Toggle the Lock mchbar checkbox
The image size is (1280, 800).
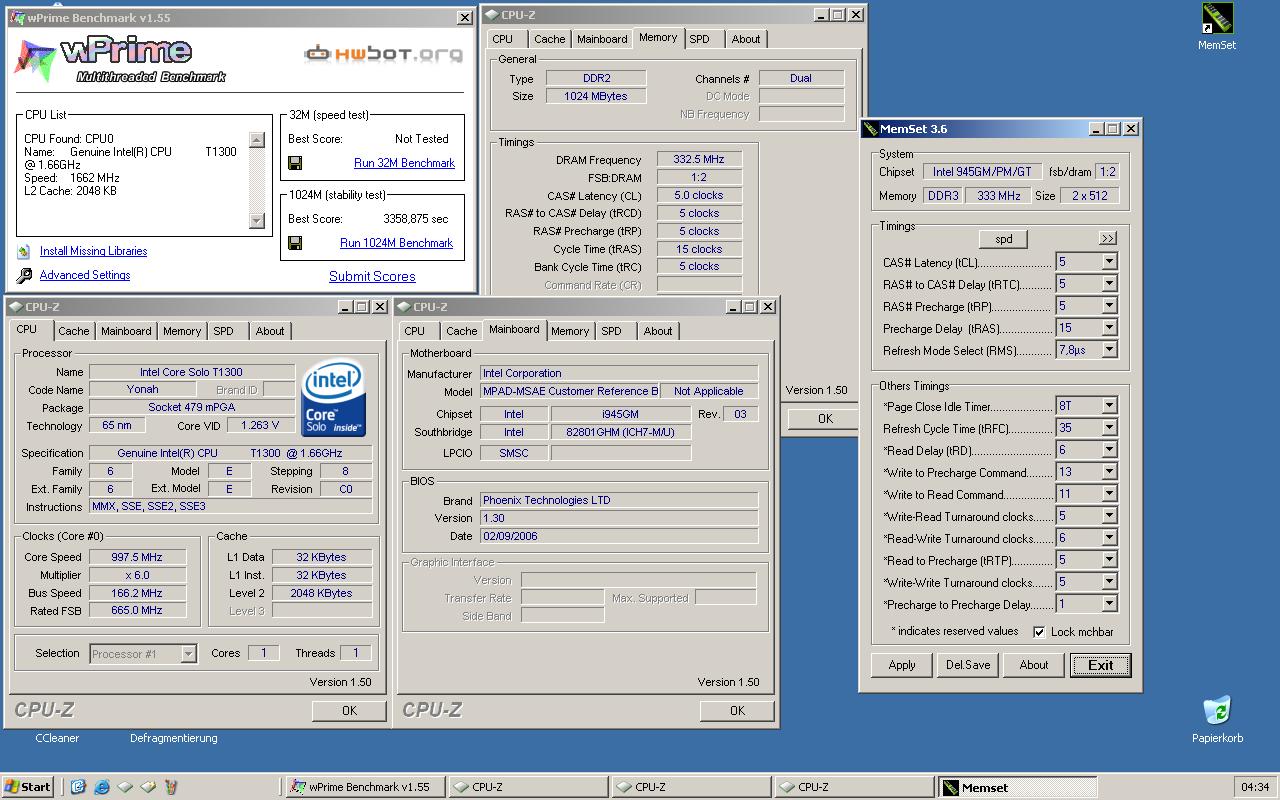click(x=1039, y=632)
